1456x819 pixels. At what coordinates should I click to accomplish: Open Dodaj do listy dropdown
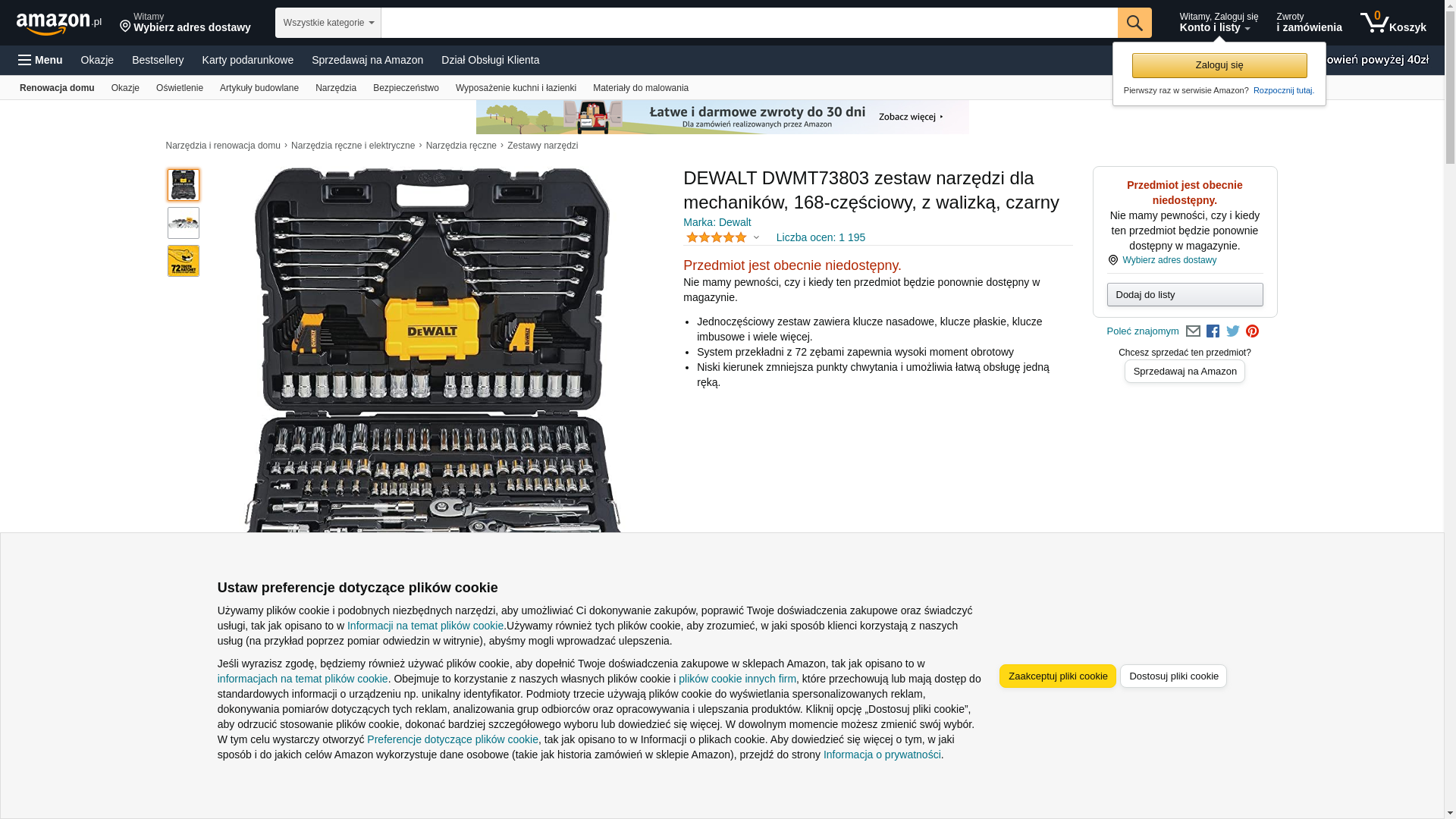click(1185, 294)
